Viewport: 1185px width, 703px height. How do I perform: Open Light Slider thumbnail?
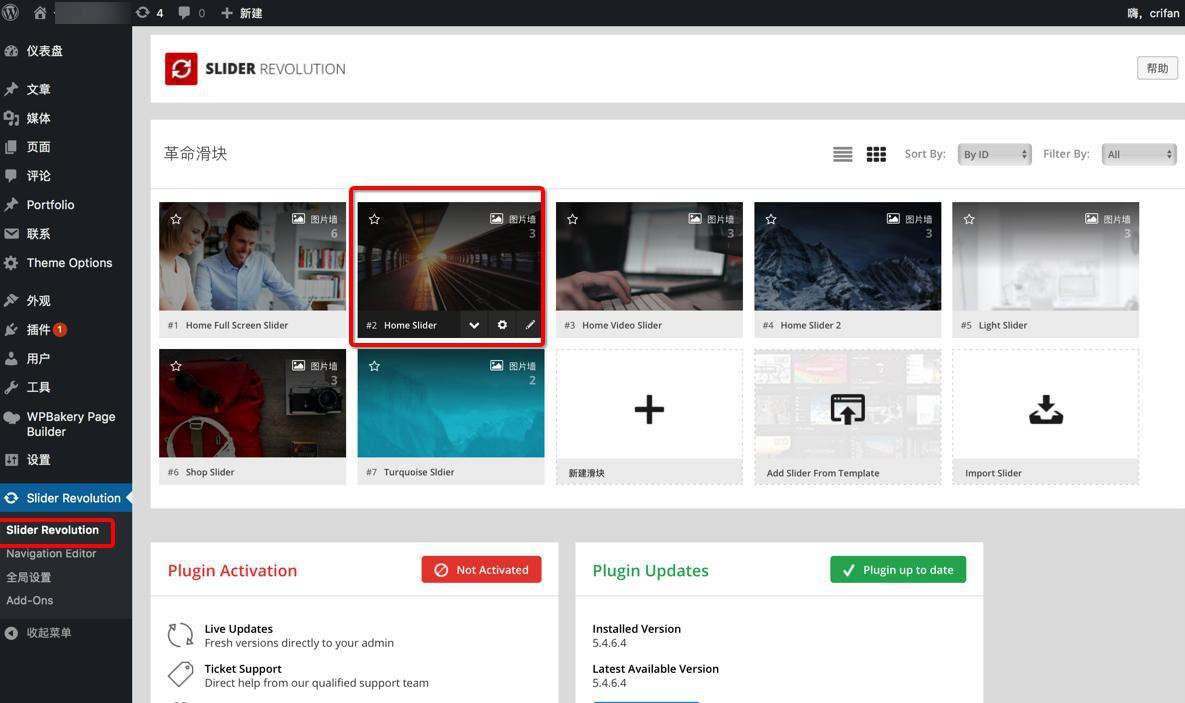pos(1045,256)
